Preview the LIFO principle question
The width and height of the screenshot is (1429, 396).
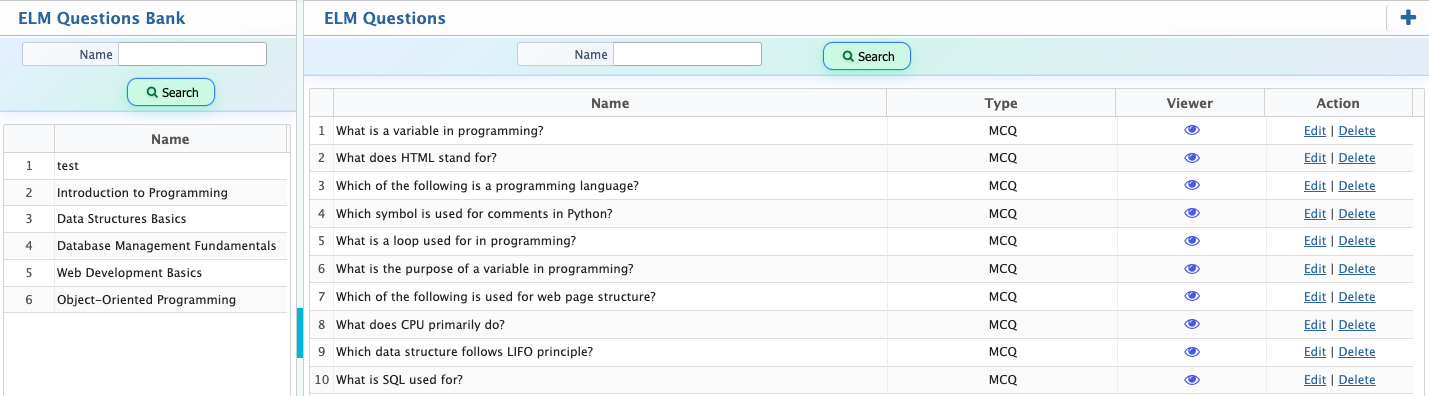pos(1191,352)
